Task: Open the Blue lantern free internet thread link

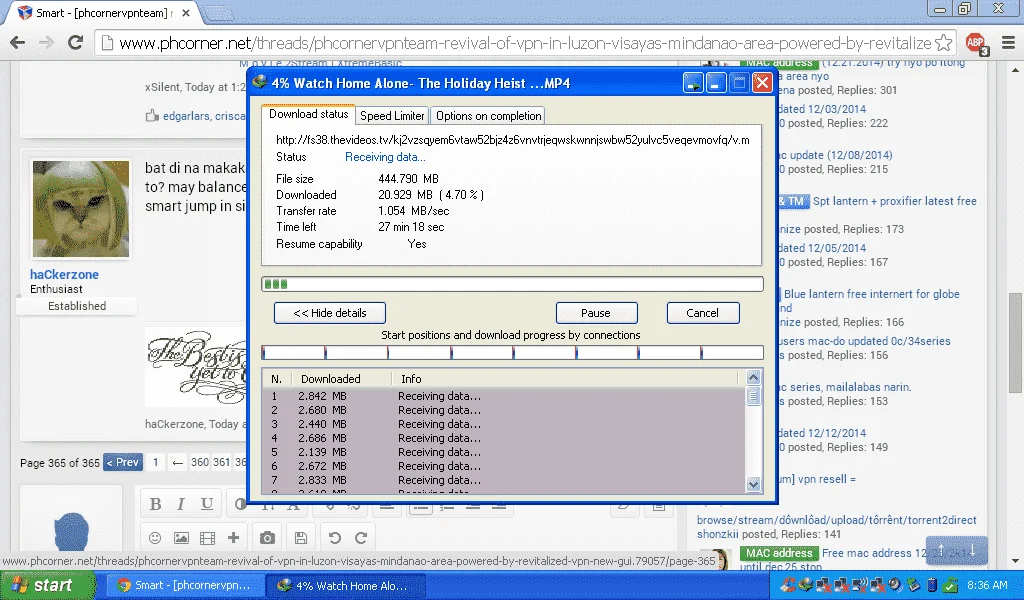Action: (x=872, y=294)
